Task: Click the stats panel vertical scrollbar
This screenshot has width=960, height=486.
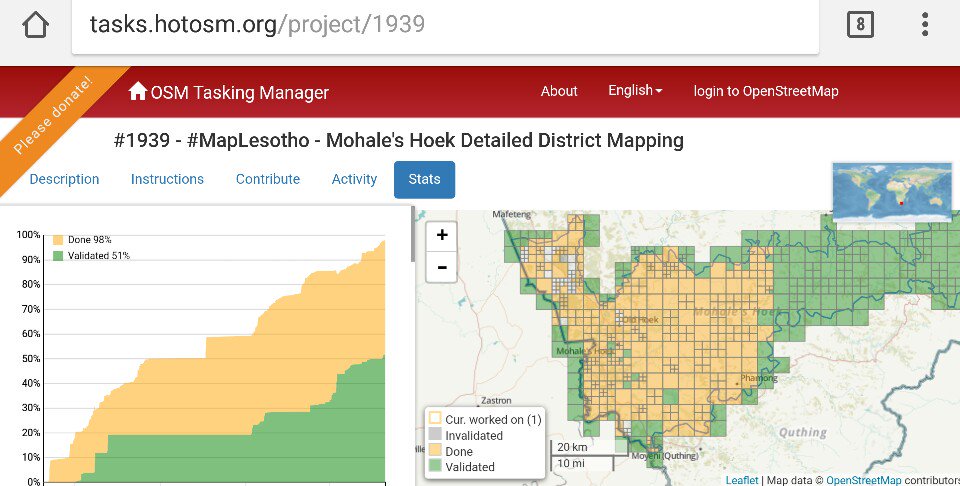Action: click(413, 234)
